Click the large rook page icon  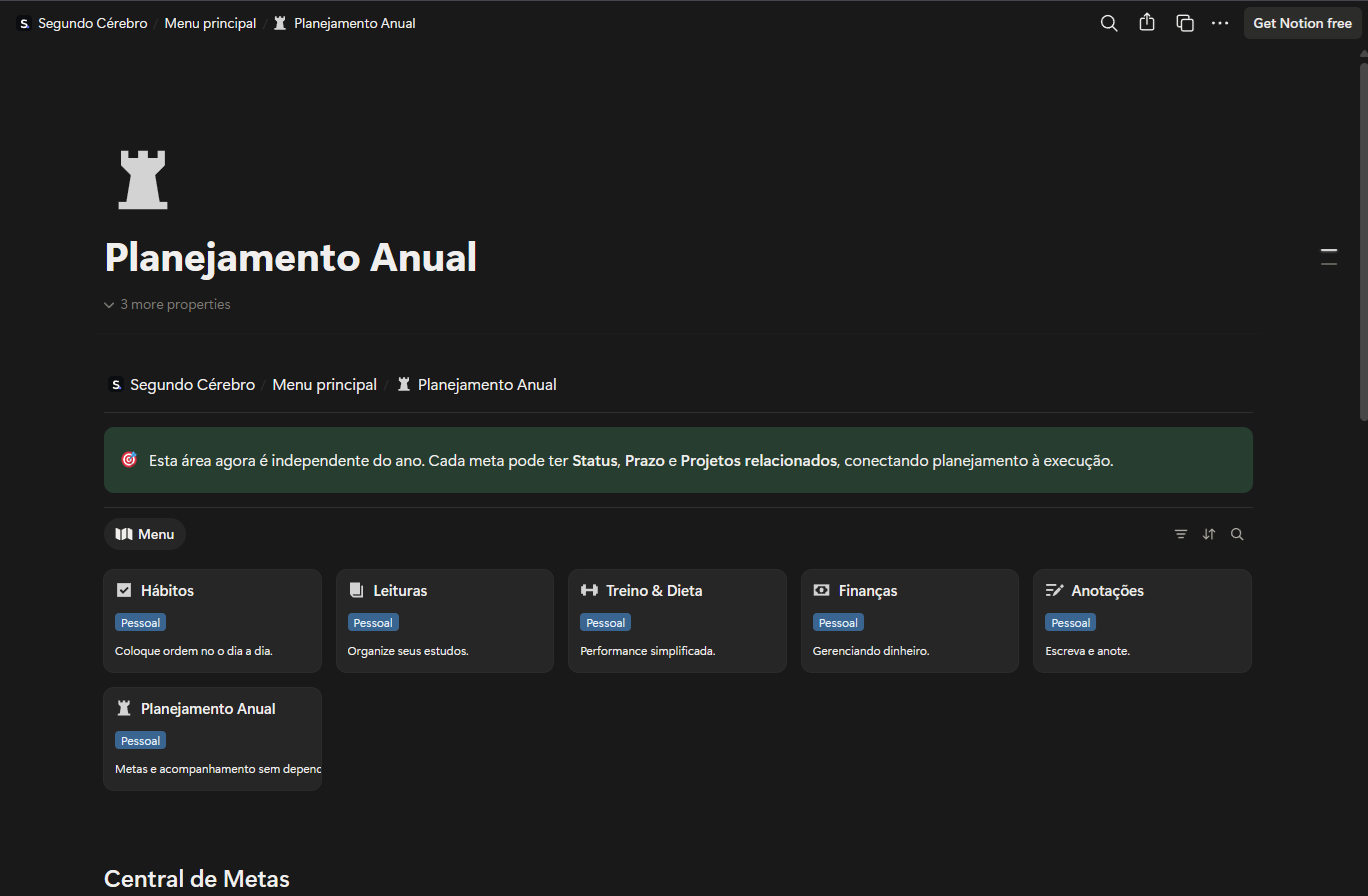pos(143,179)
